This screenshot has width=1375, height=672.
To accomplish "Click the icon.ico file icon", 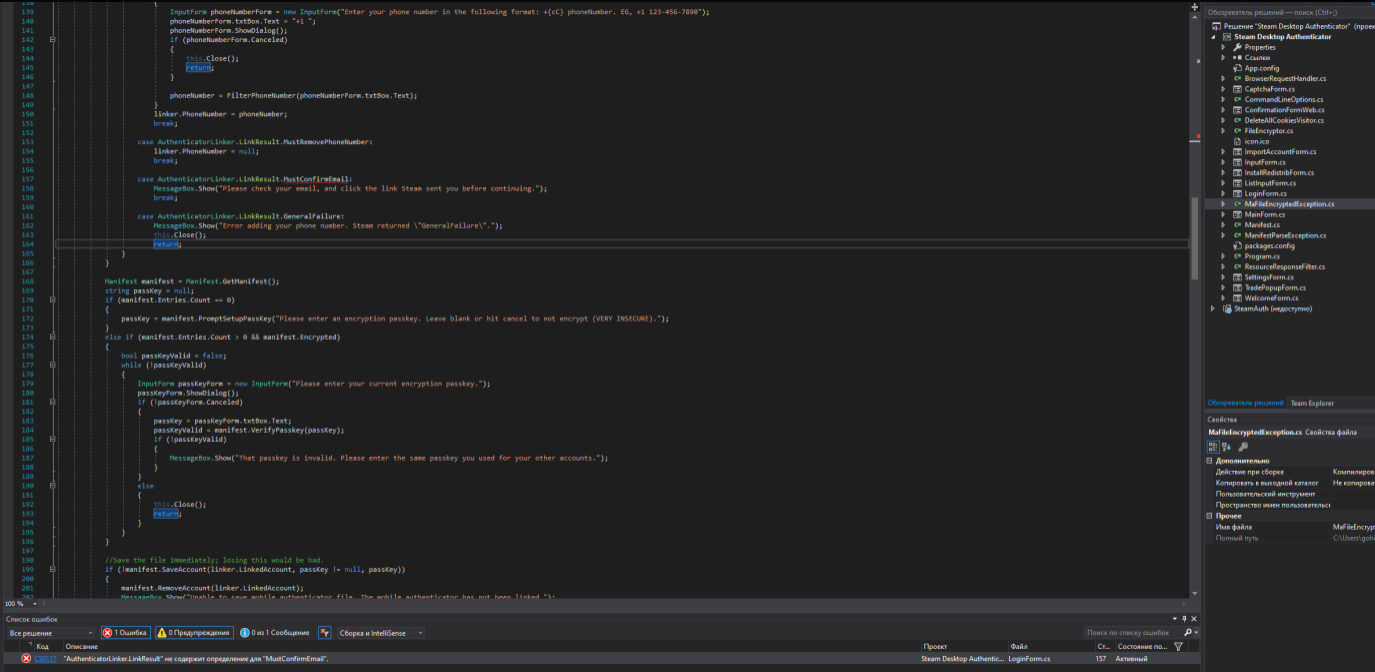I will tap(1237, 142).
